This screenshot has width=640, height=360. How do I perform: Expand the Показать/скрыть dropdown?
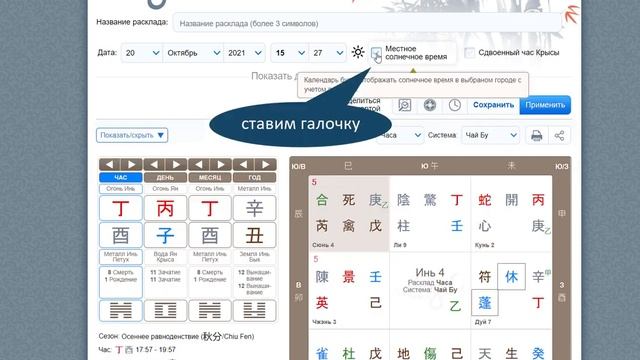(132, 135)
